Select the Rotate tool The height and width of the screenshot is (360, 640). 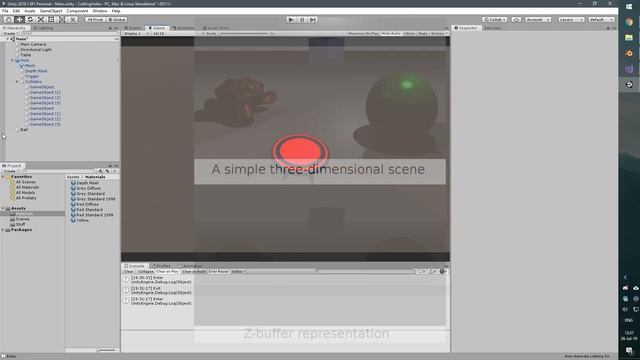pyautogui.click(x=30, y=19)
